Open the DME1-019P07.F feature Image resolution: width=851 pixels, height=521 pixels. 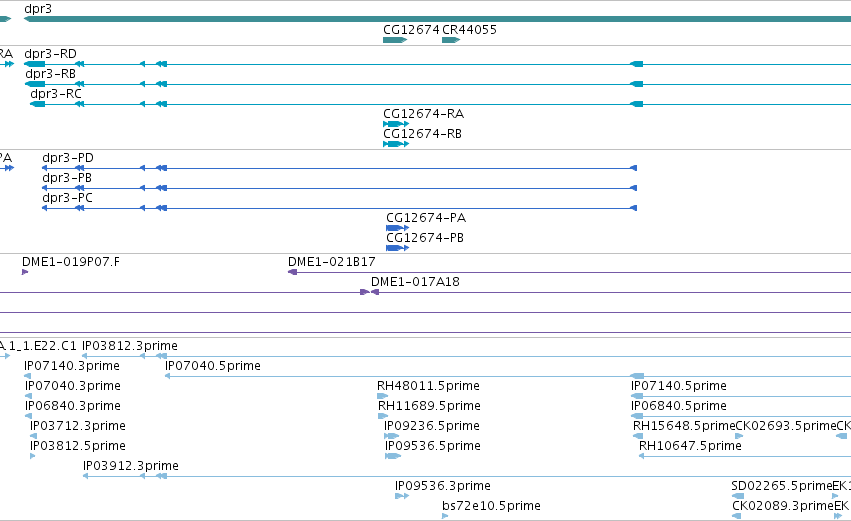[71, 262]
